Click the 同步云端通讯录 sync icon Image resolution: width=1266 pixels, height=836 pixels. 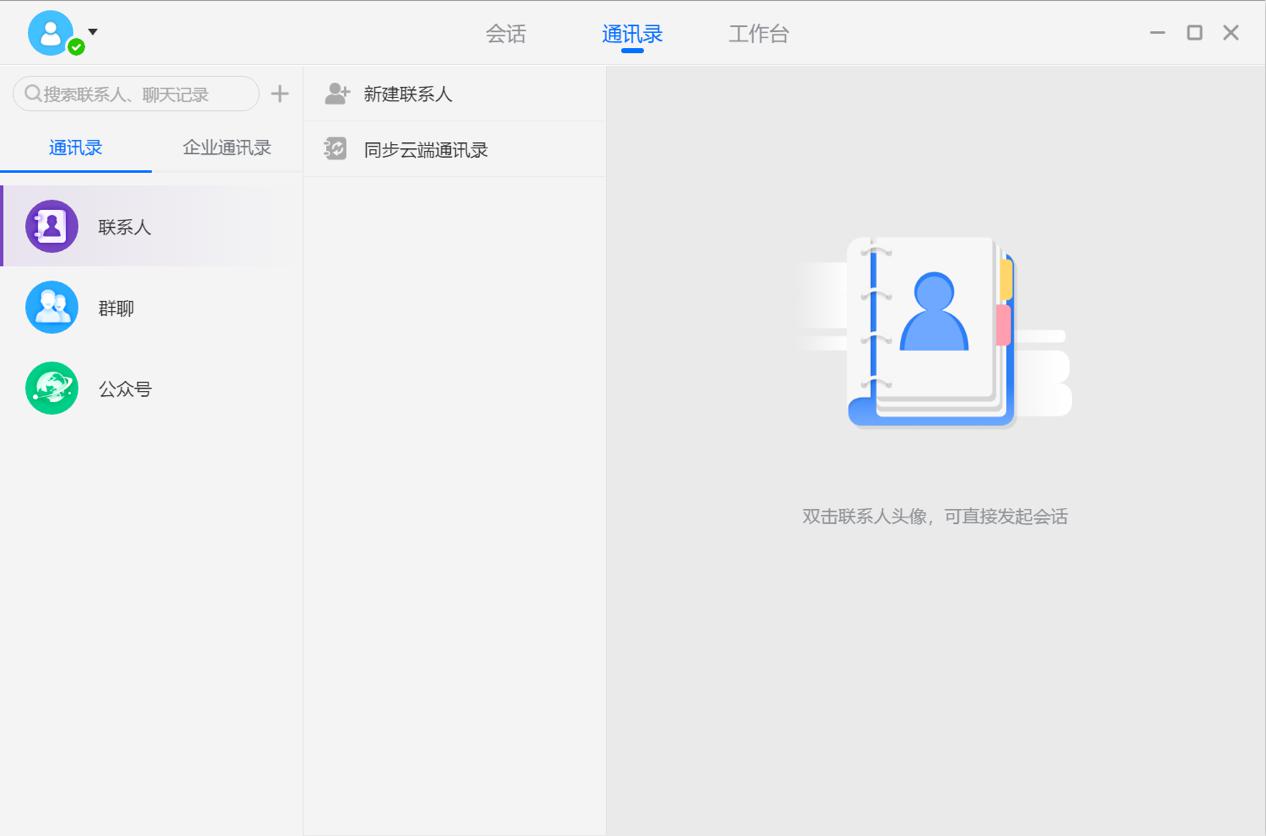click(336, 150)
